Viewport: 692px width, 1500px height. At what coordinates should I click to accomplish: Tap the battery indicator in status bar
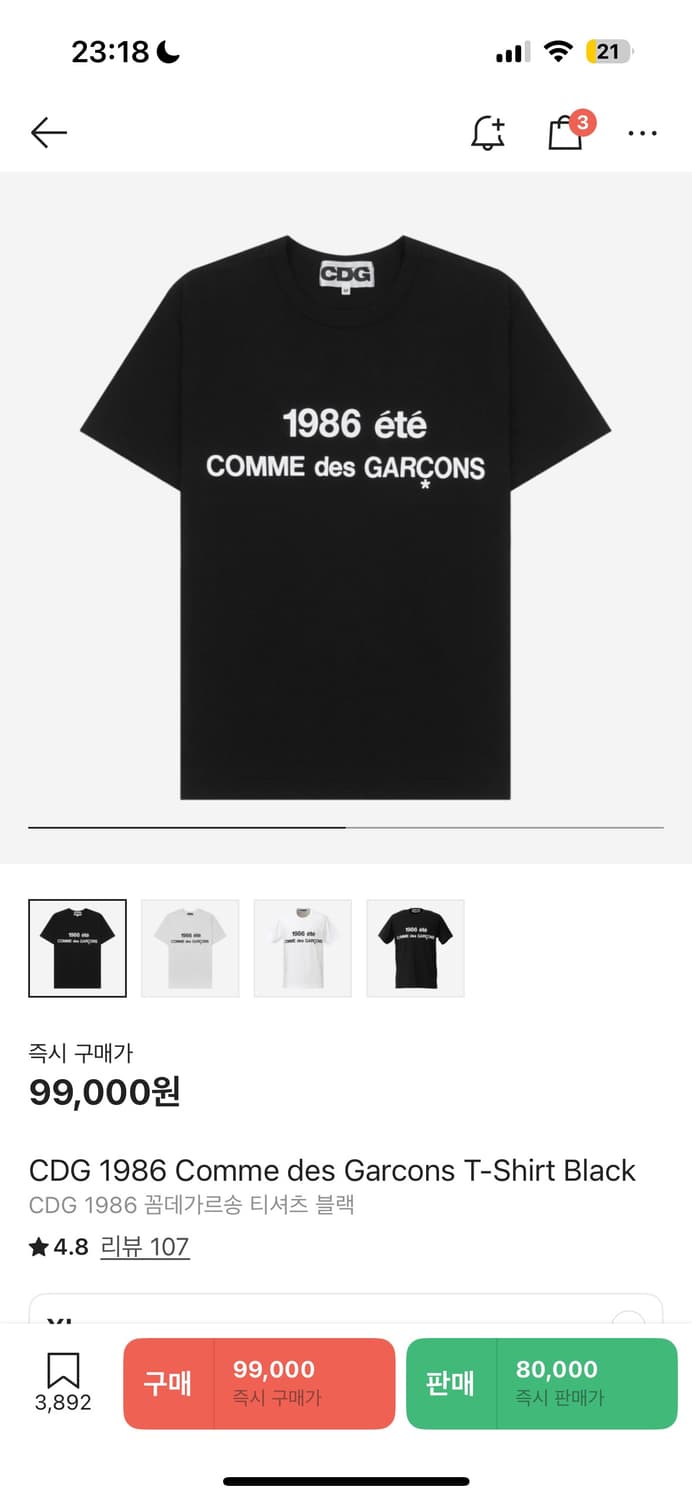[609, 52]
